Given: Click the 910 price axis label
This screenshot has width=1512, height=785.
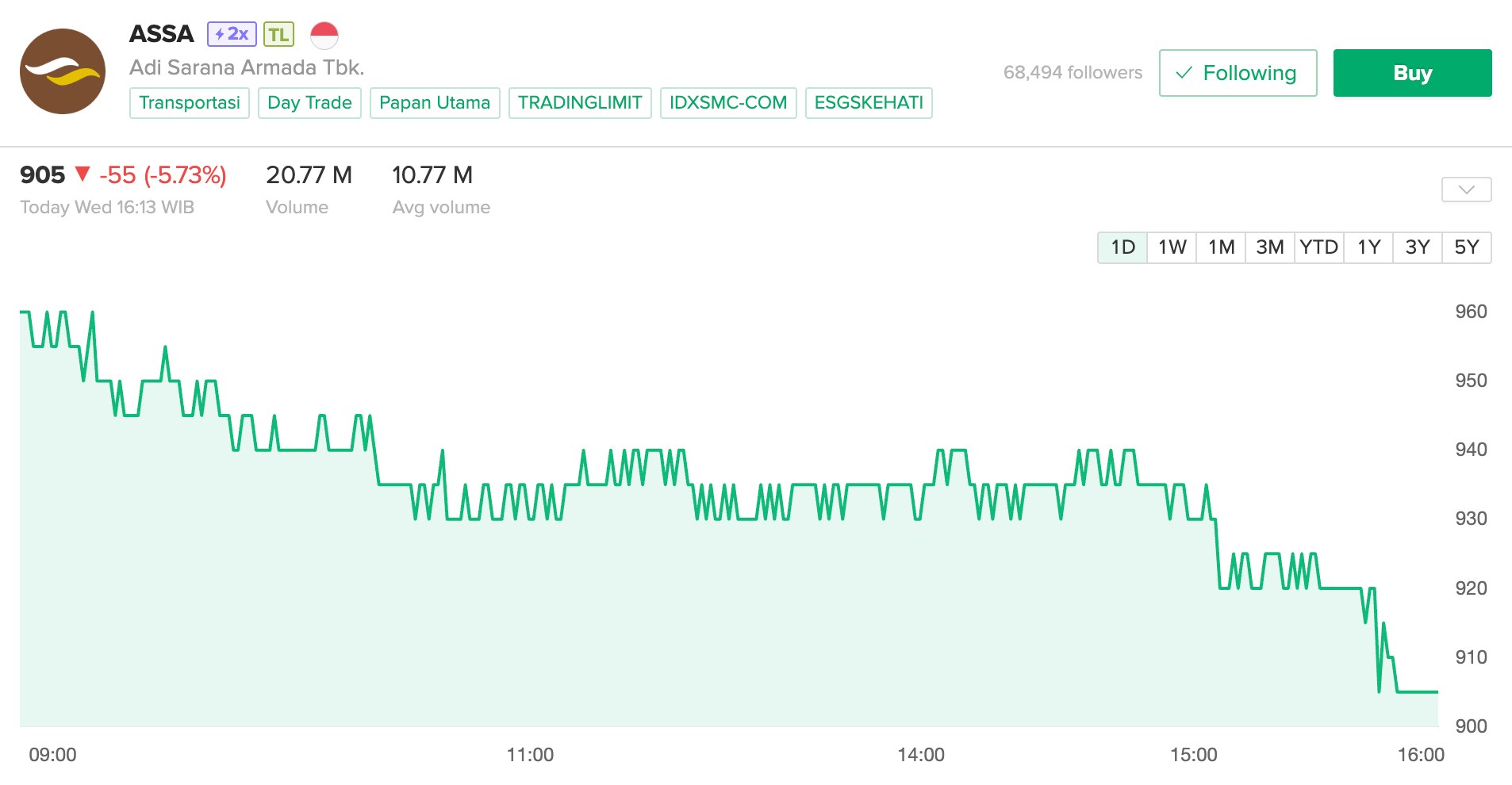Looking at the screenshot, I should (1471, 657).
